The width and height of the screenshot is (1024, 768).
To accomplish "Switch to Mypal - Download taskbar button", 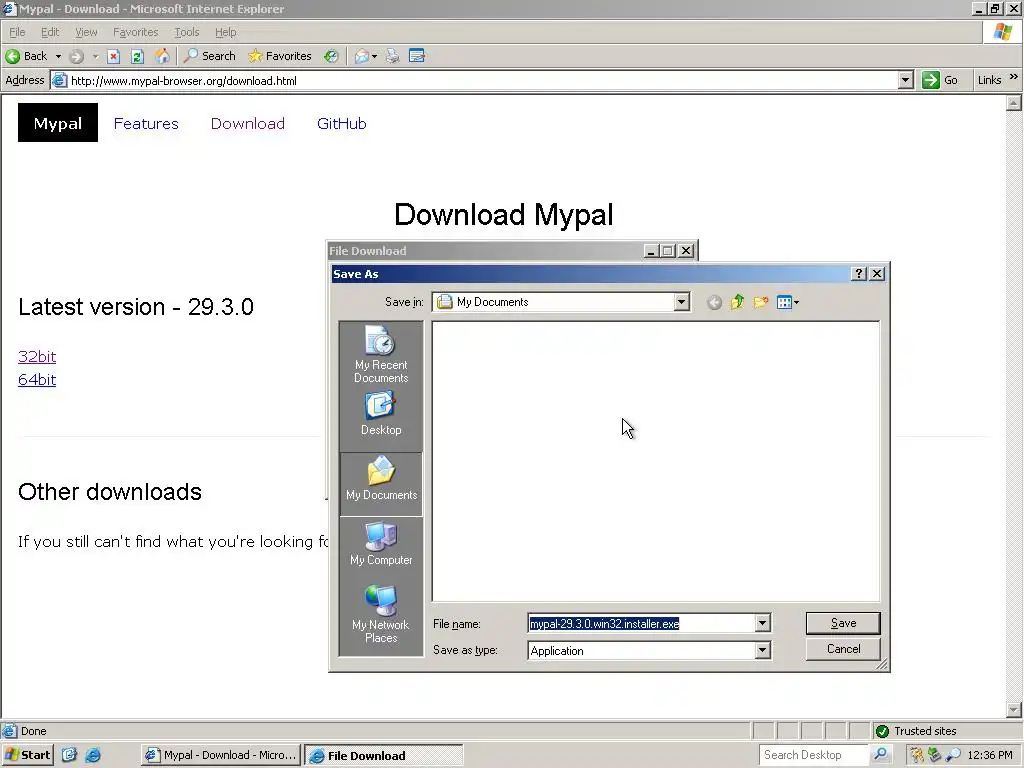I will tap(221, 755).
